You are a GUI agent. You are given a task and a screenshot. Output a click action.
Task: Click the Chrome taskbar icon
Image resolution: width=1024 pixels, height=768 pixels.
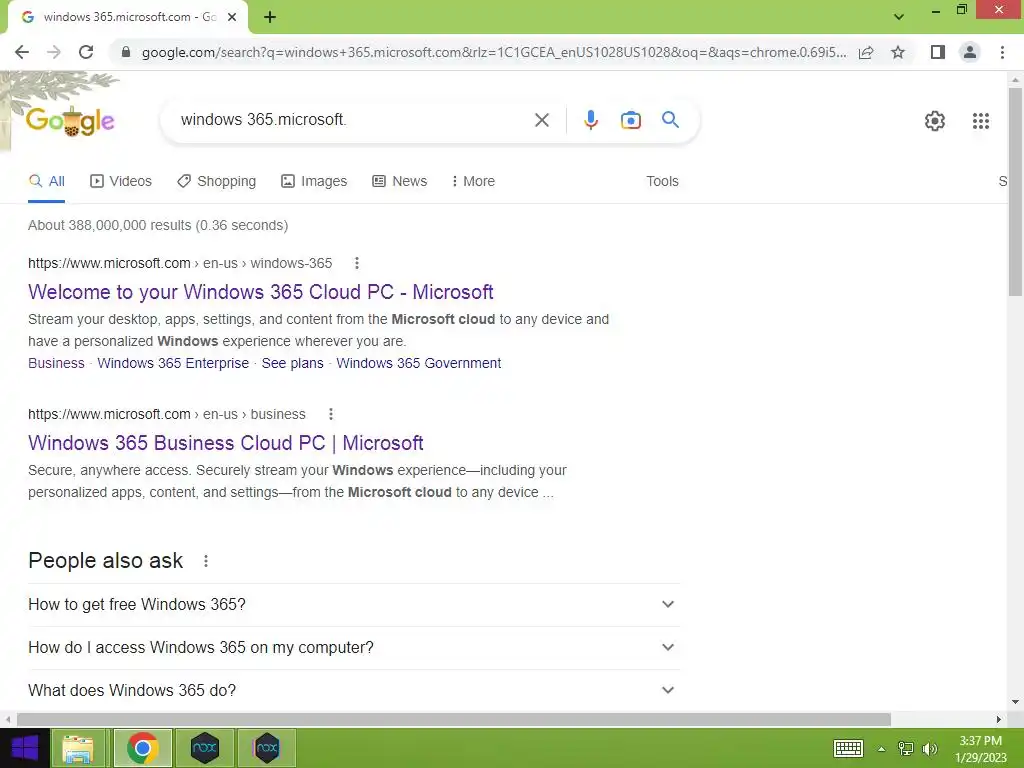tap(143, 748)
